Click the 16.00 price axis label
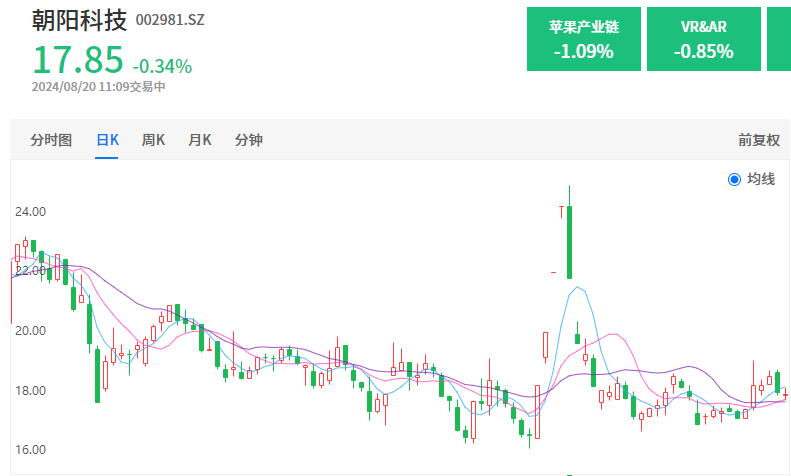 pyautogui.click(x=30, y=450)
